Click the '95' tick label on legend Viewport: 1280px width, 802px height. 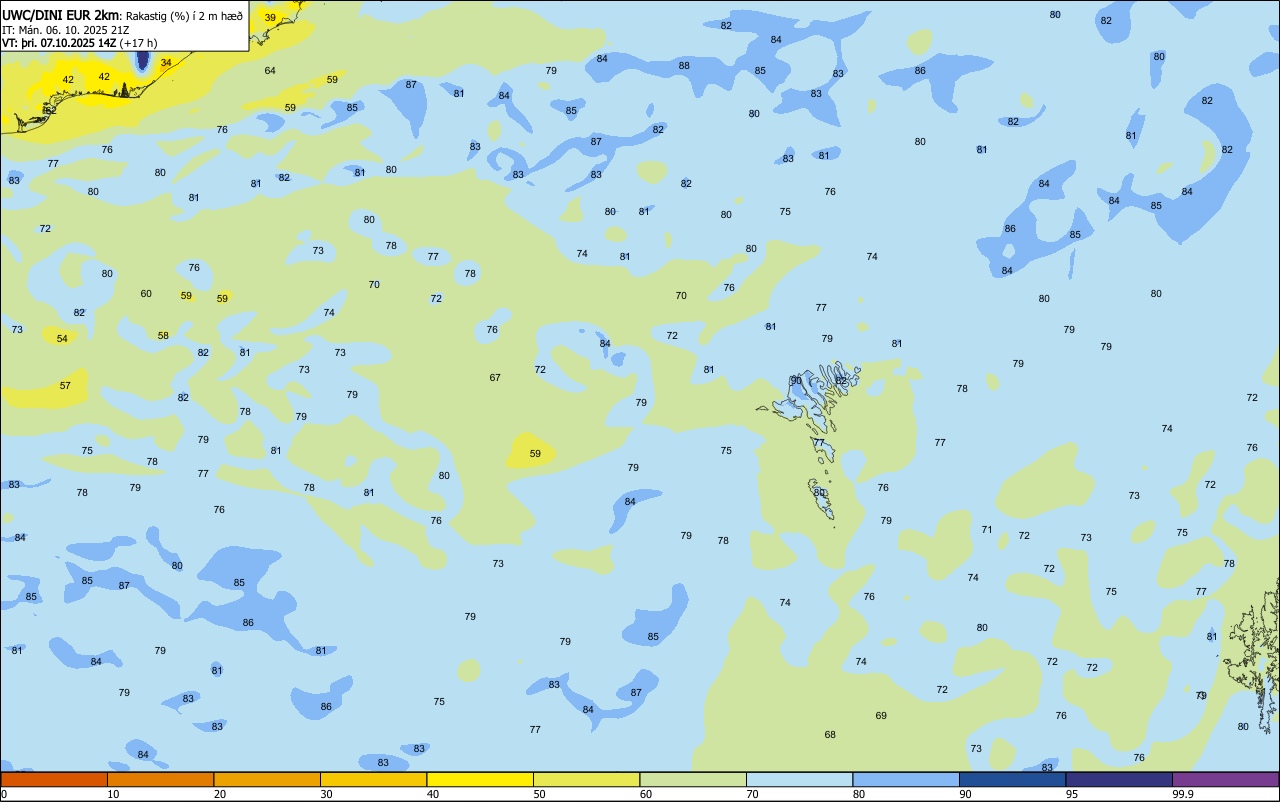(x=1072, y=794)
